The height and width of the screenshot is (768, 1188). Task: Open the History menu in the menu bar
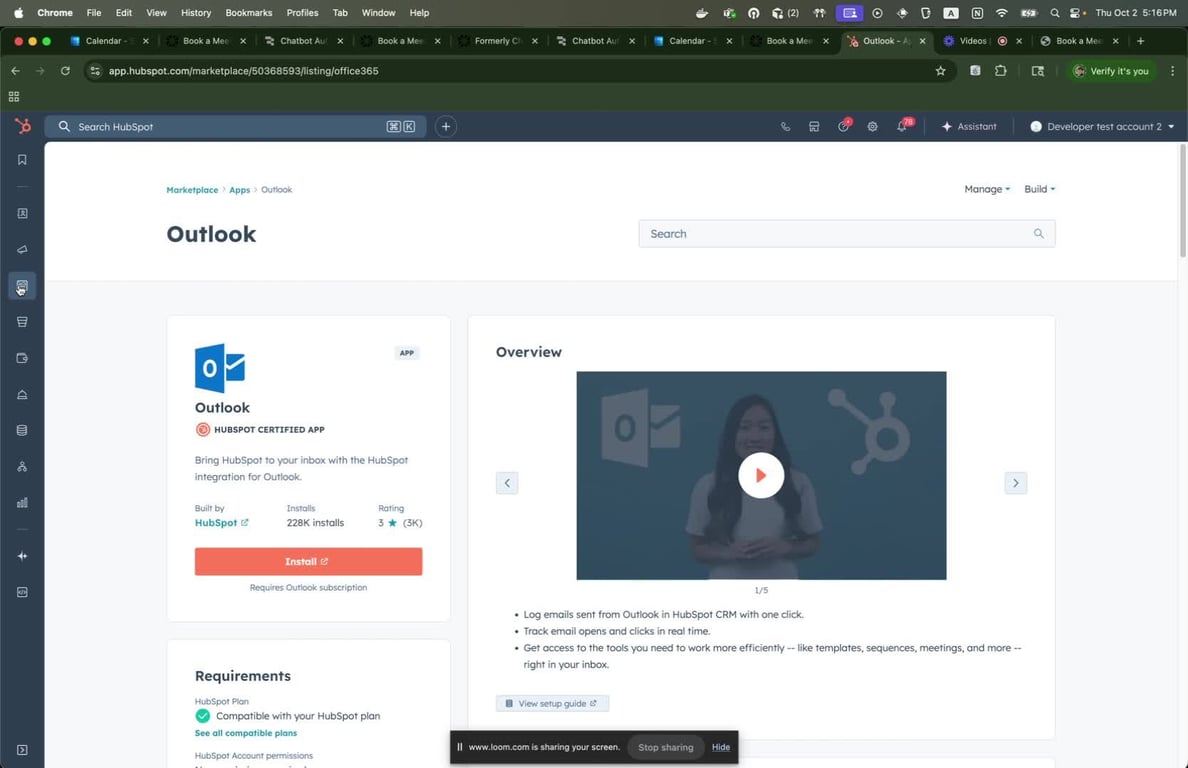[x=195, y=13]
